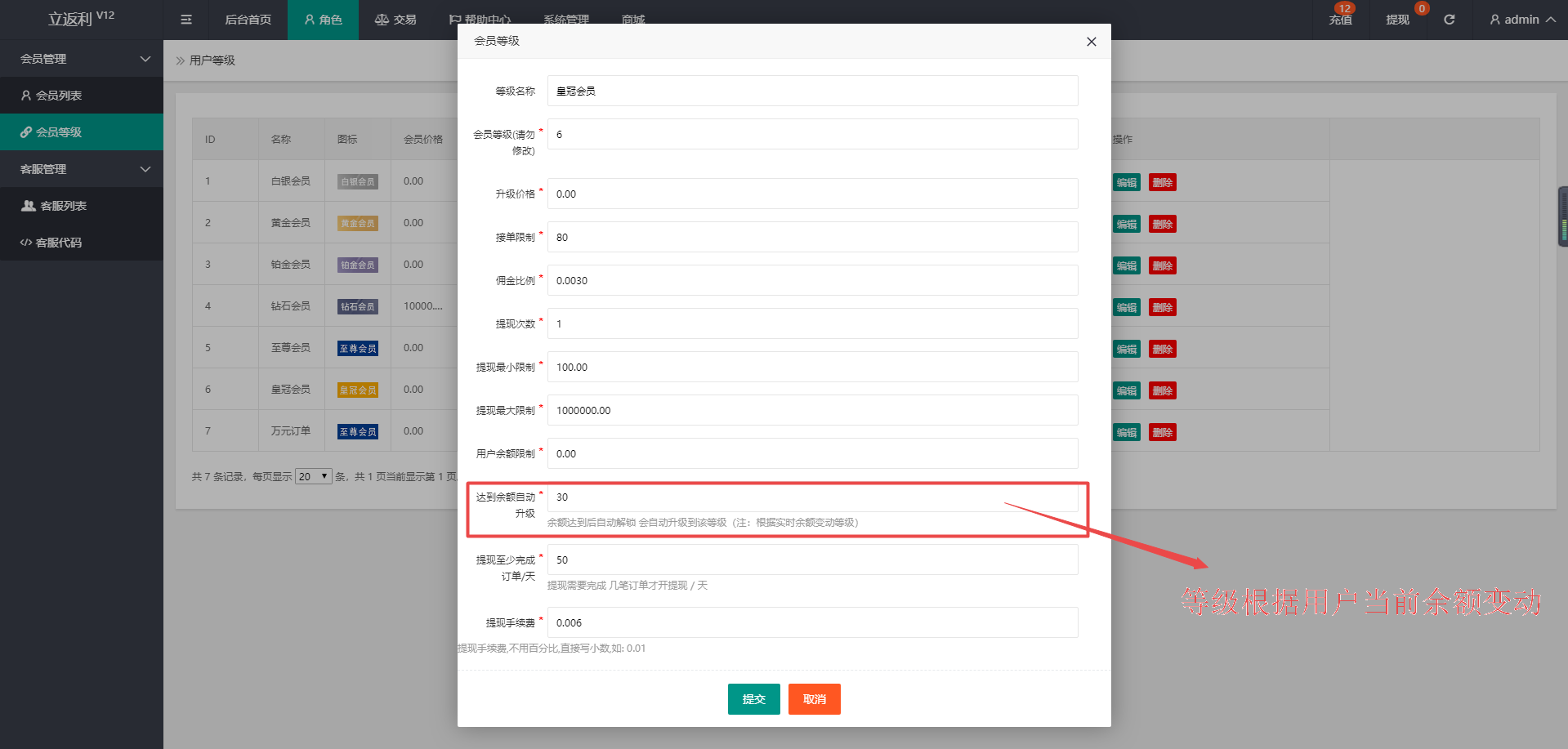Close the 会员等级 dialog
Viewport: 1568px width, 749px height.
tap(1091, 41)
